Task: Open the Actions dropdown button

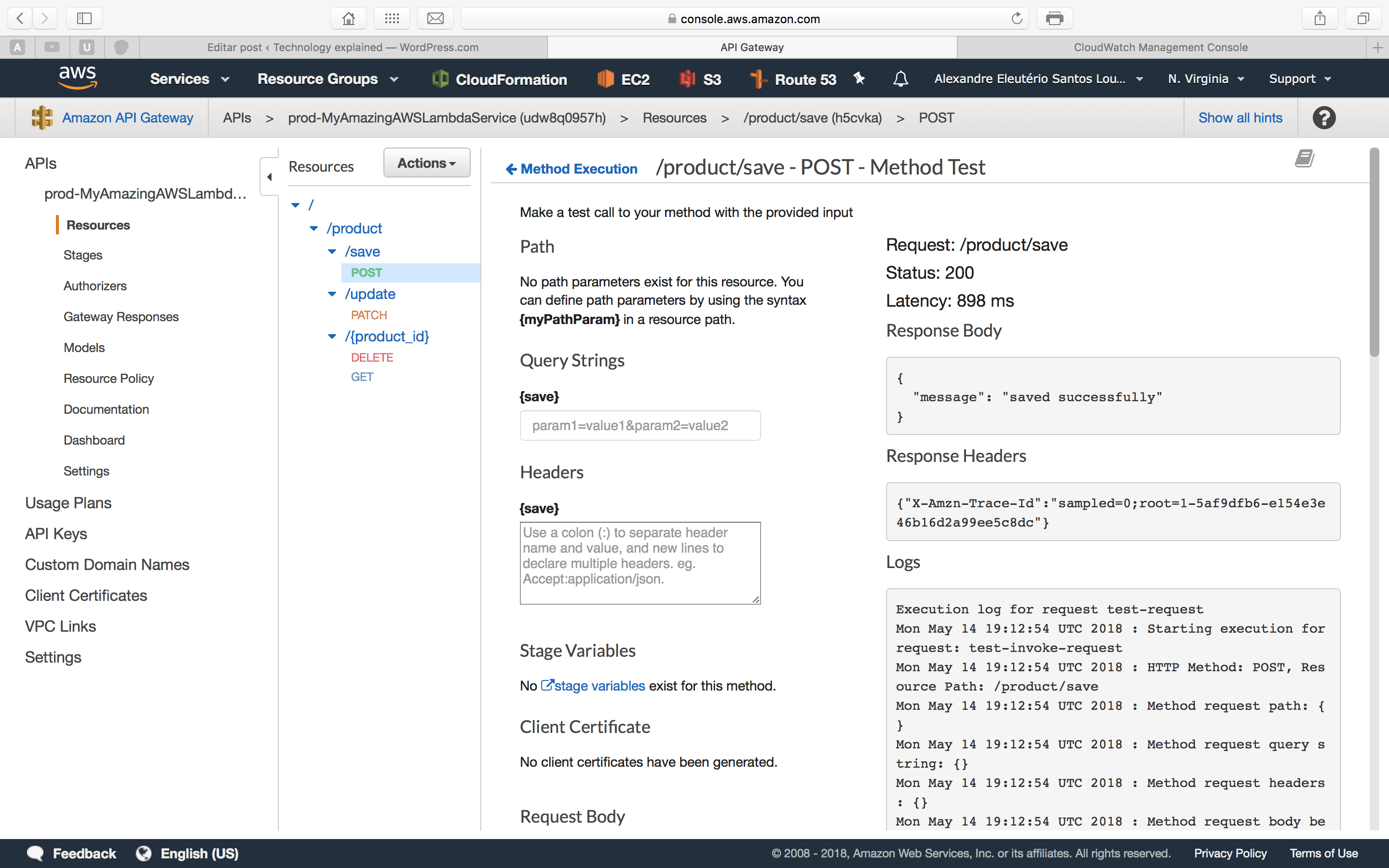Action: coord(426,163)
